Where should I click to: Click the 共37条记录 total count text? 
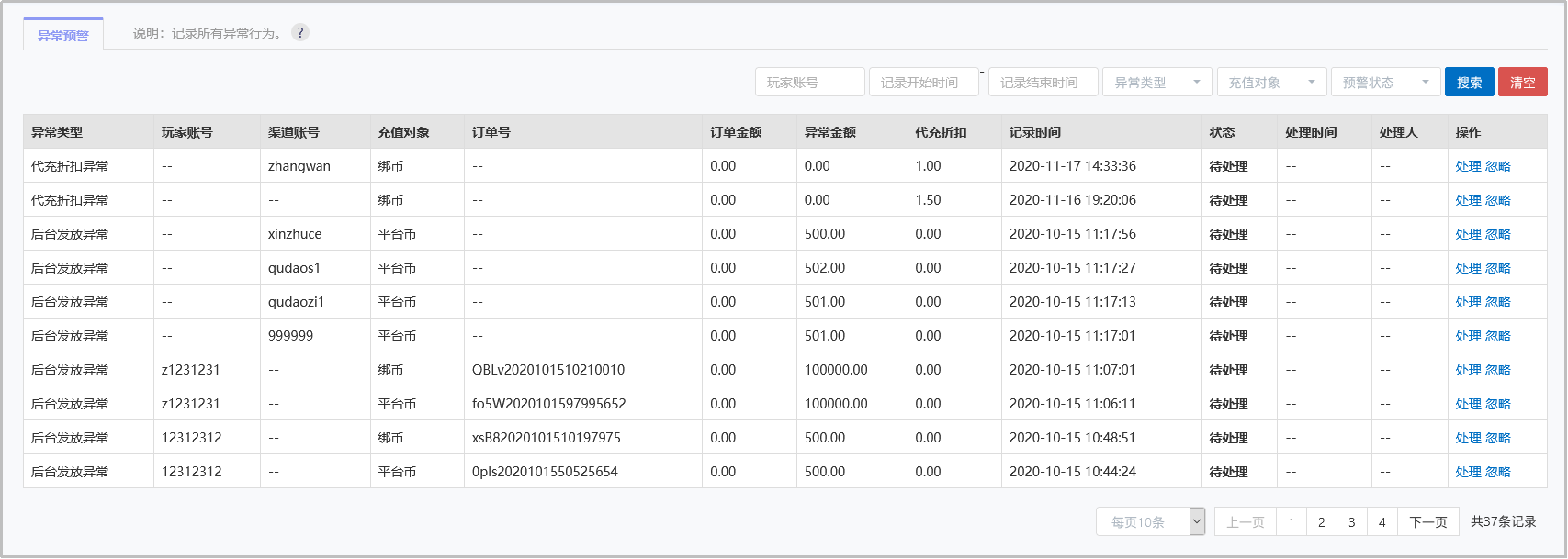pos(1503,521)
